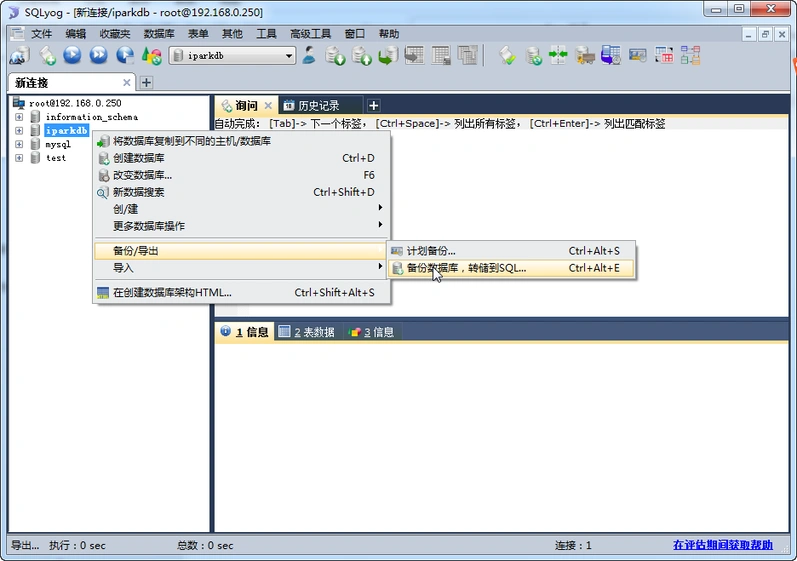Open the 帮助 menu

[389, 34]
